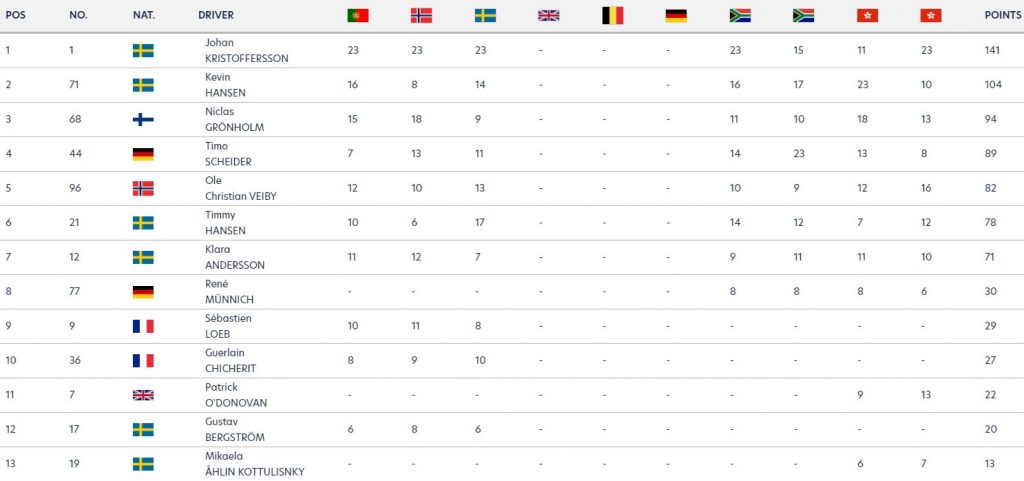The height and width of the screenshot is (481, 1024).
Task: Click the United Kingdom flag round header
Action: click(x=549, y=16)
